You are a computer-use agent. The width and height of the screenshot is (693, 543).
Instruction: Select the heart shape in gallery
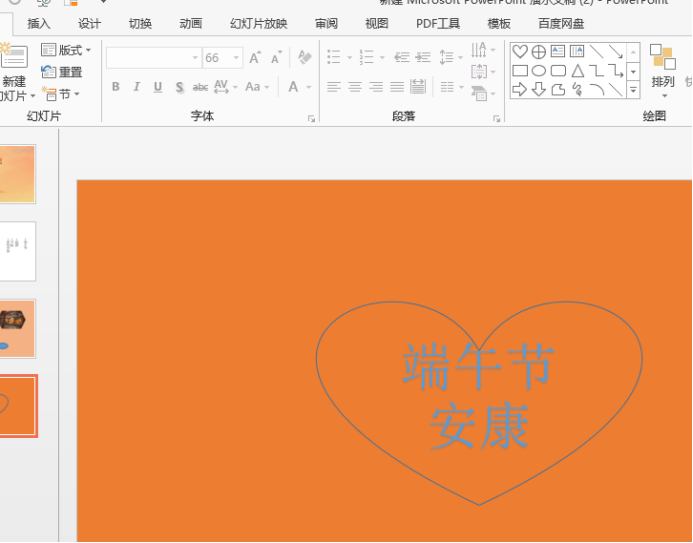coord(520,52)
